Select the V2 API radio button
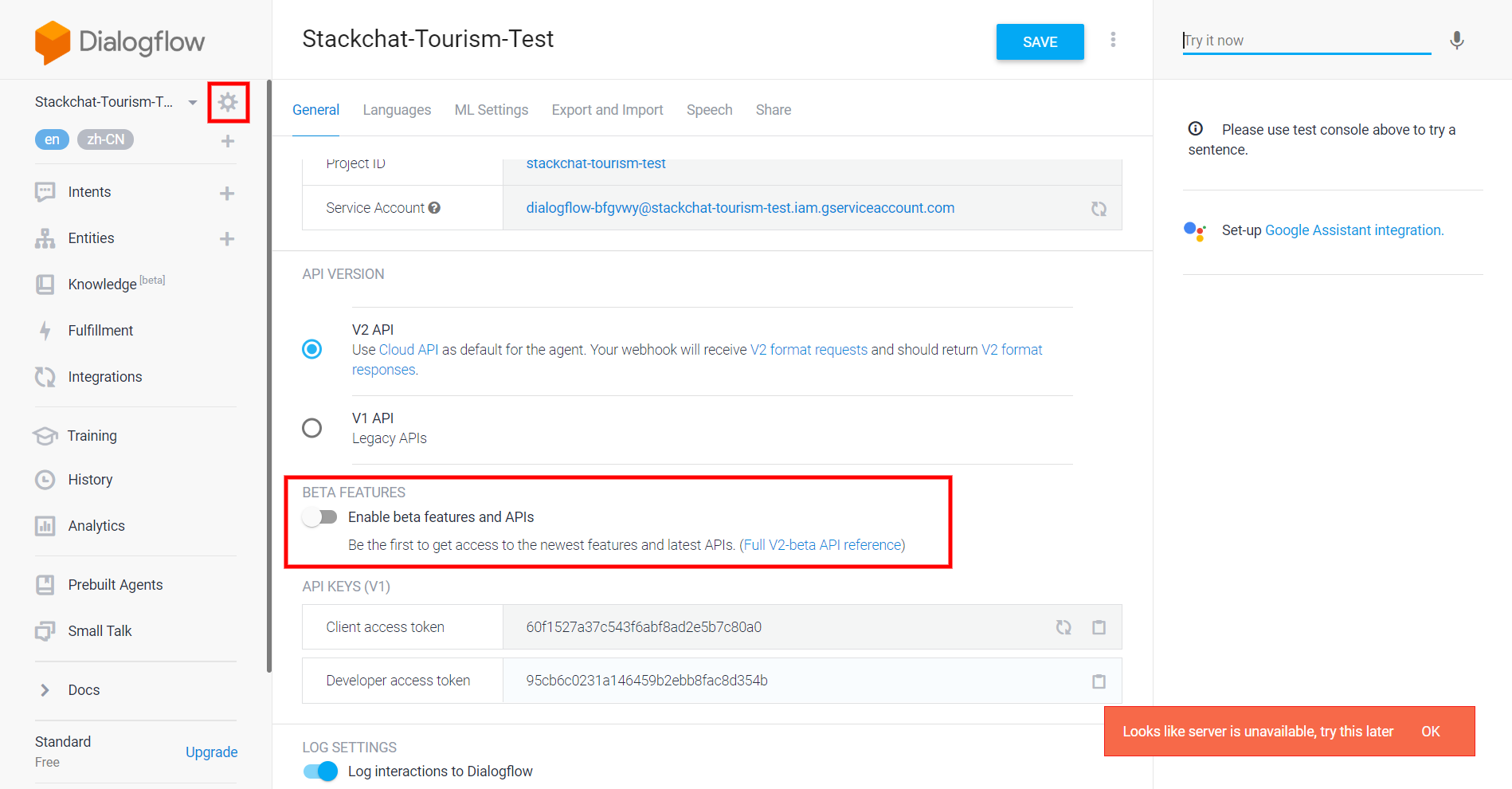Screen dimensions: 1512x789 pyautogui.click(x=312, y=349)
